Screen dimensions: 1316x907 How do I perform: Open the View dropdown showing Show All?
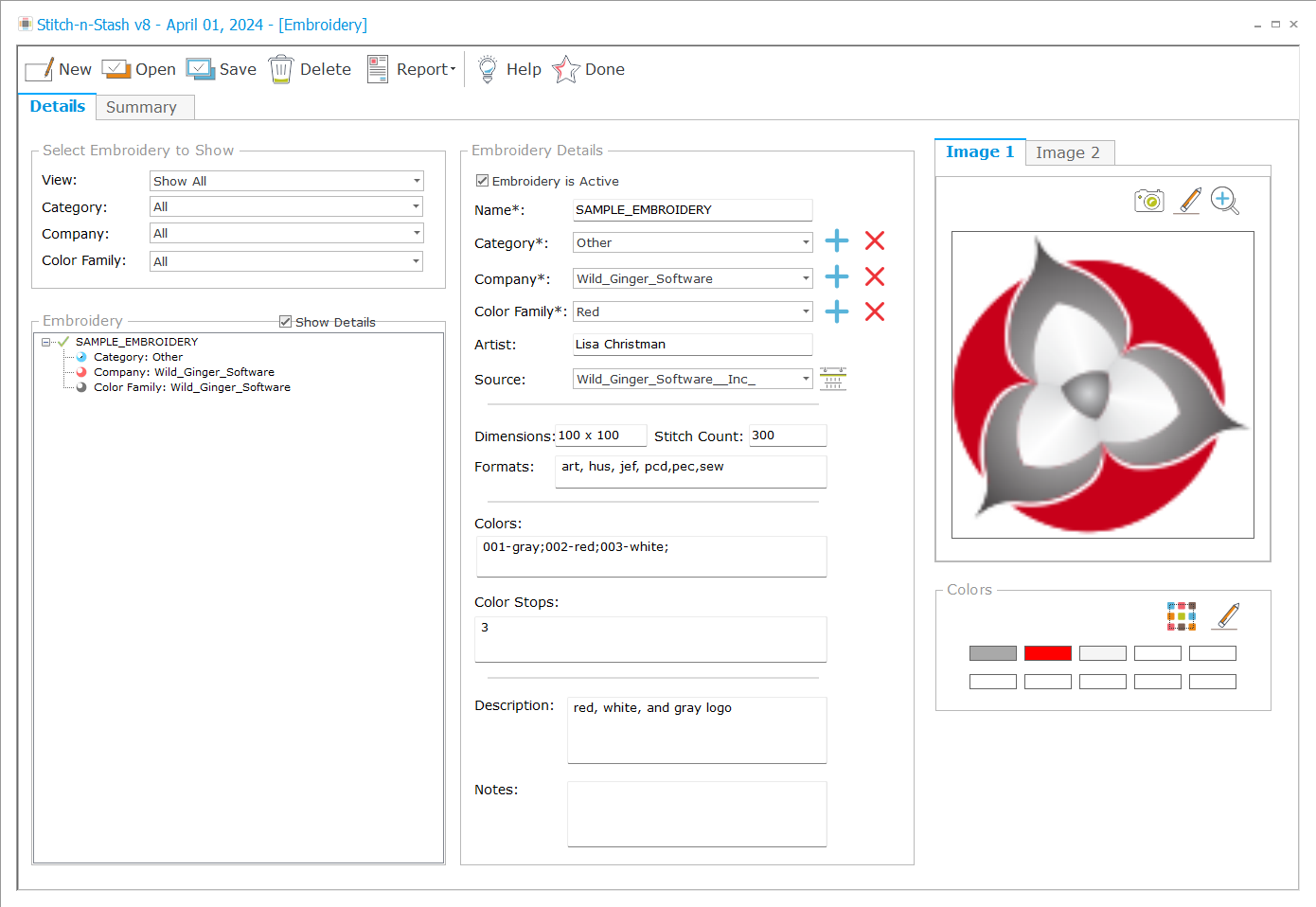287,181
